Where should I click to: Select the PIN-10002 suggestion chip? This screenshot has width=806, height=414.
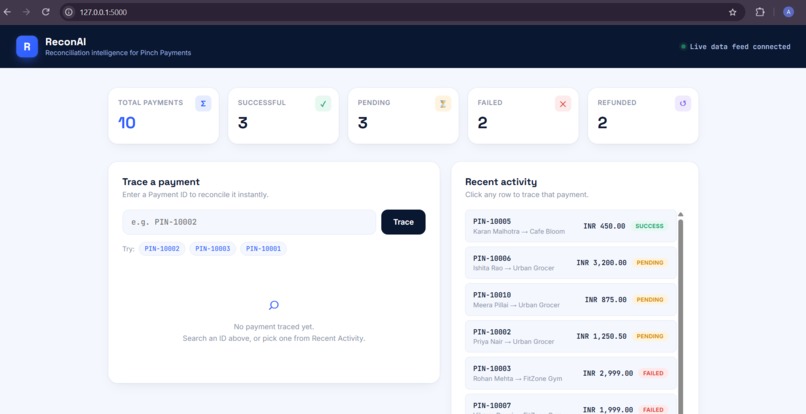click(162, 249)
